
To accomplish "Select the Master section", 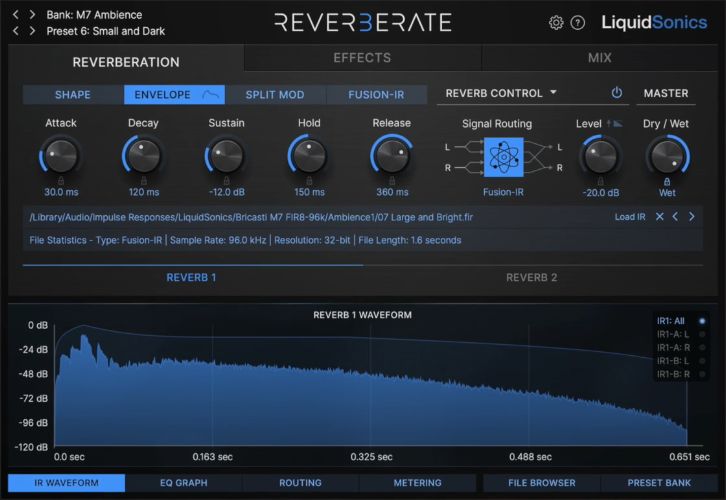I will point(666,93).
